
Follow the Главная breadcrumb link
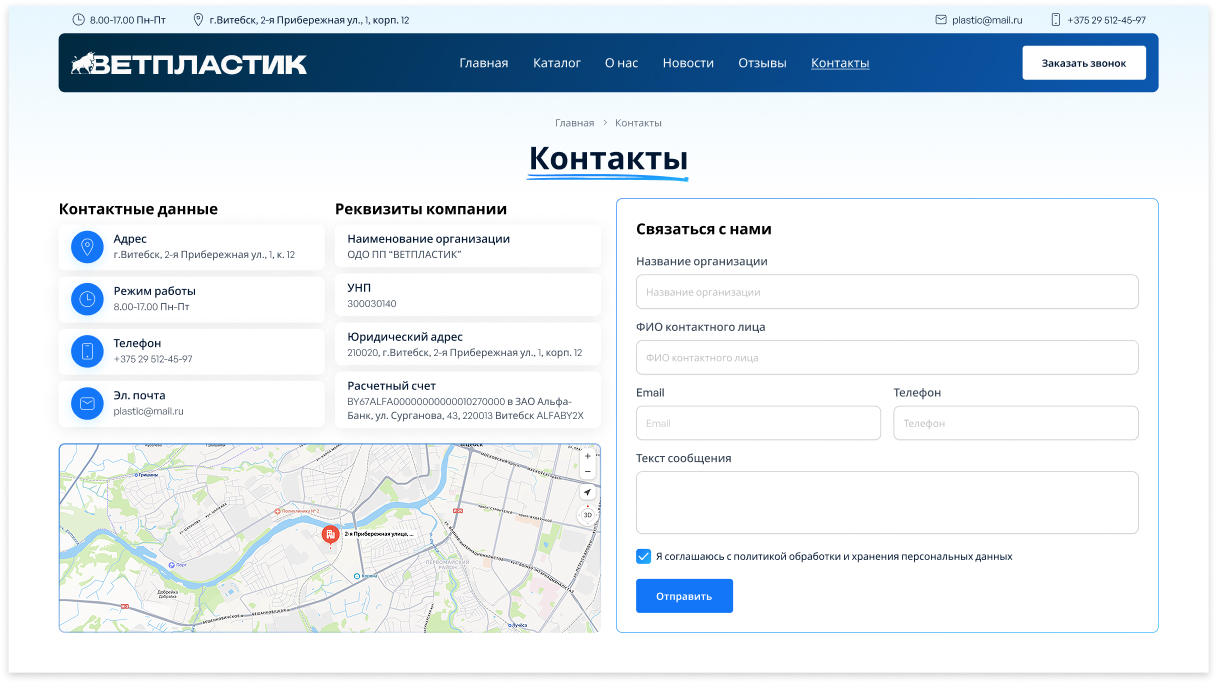click(x=575, y=122)
